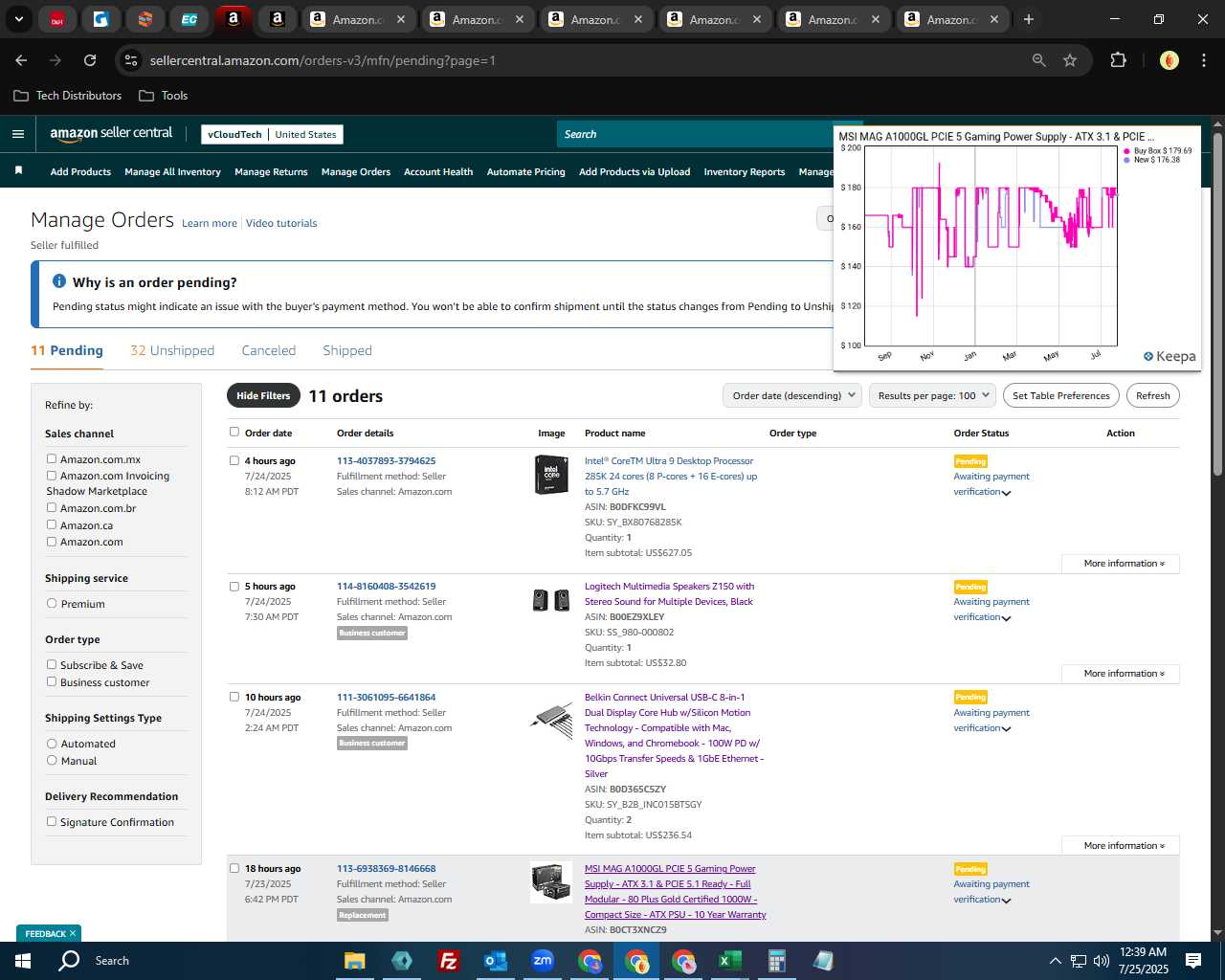
Task: Open the Results per page: 100 dropdown
Action: (x=933, y=395)
